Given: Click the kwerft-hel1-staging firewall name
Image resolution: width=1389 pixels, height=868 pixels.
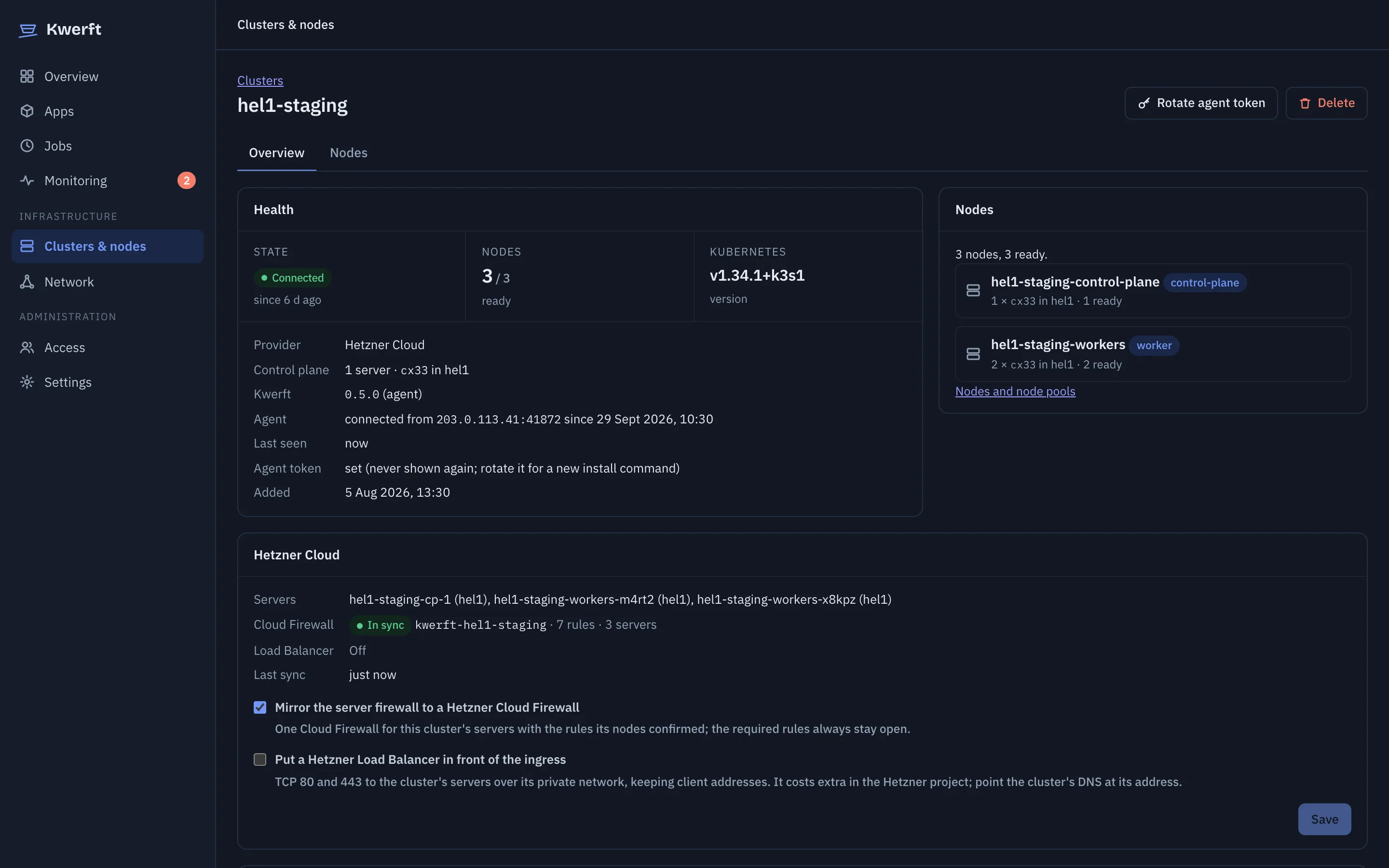Looking at the screenshot, I should pyautogui.click(x=480, y=625).
